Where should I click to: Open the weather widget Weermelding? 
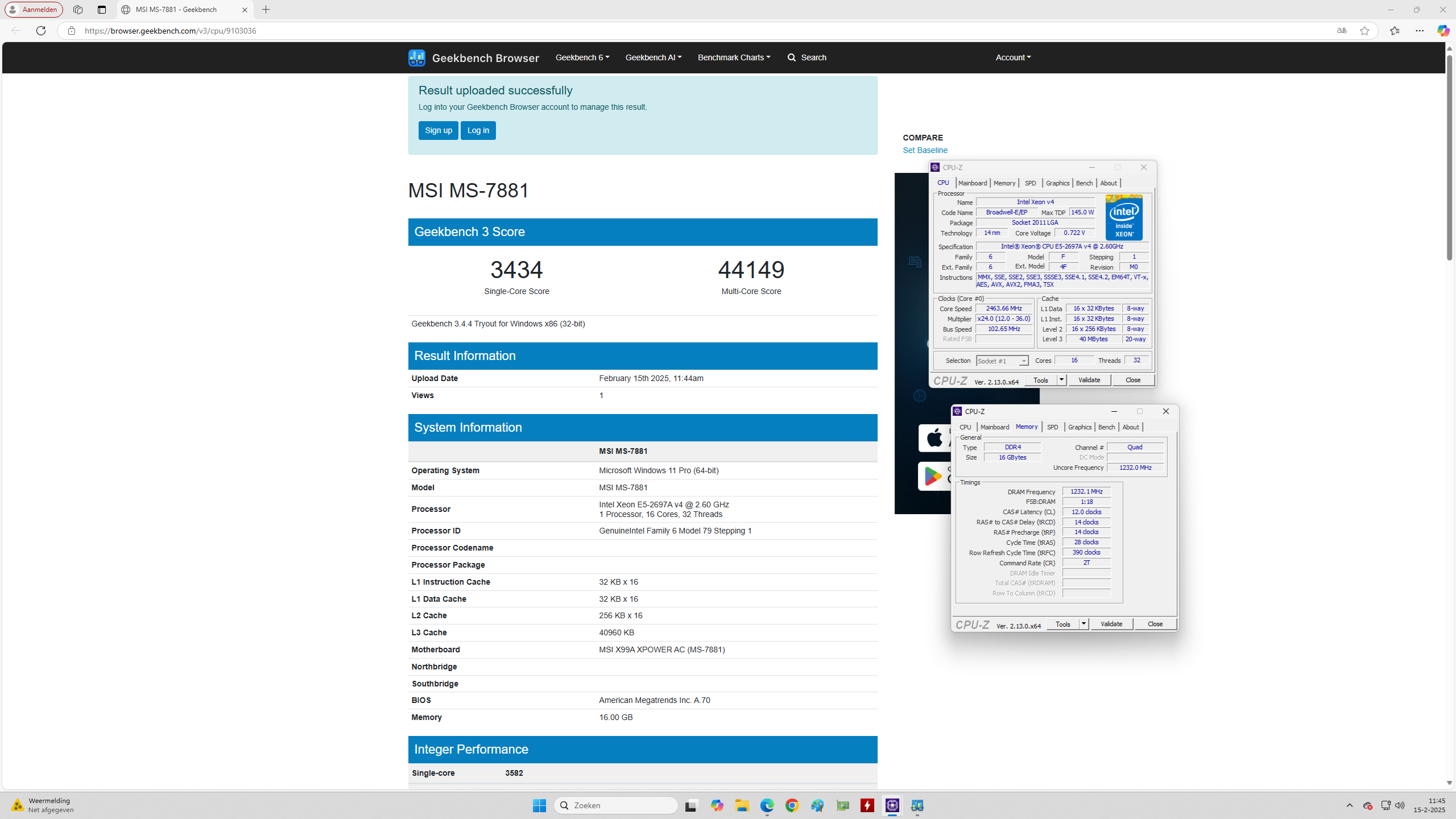[x=43, y=805]
